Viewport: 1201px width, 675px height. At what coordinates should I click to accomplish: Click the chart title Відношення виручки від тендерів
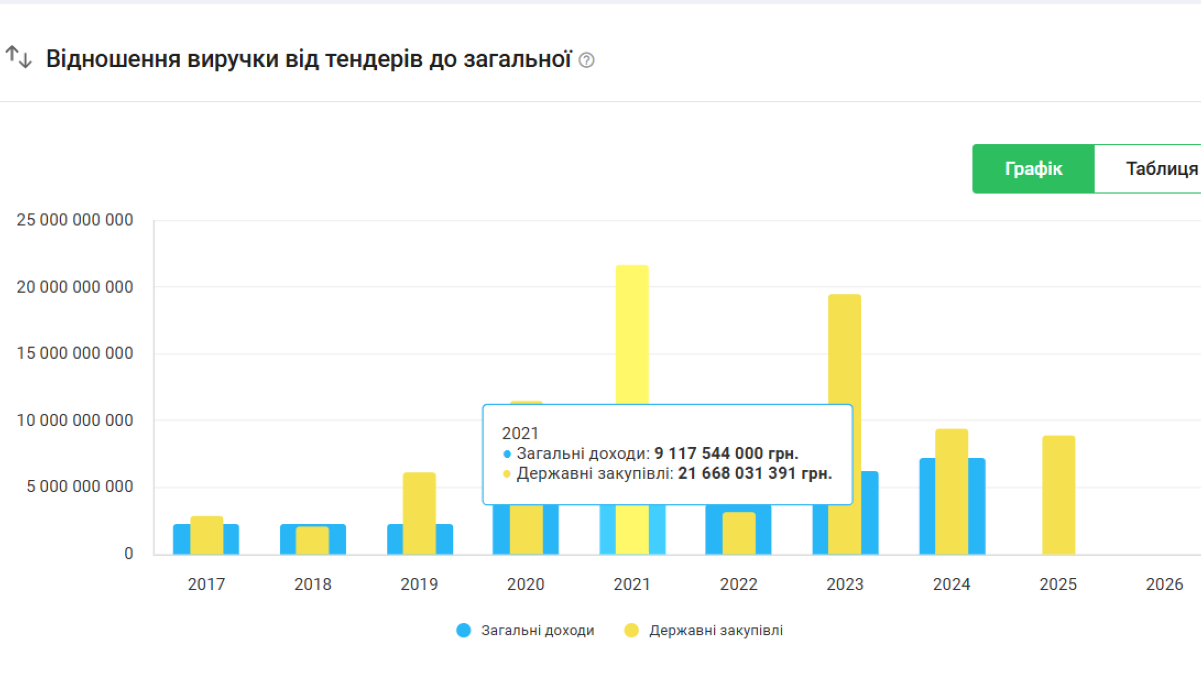308,59
